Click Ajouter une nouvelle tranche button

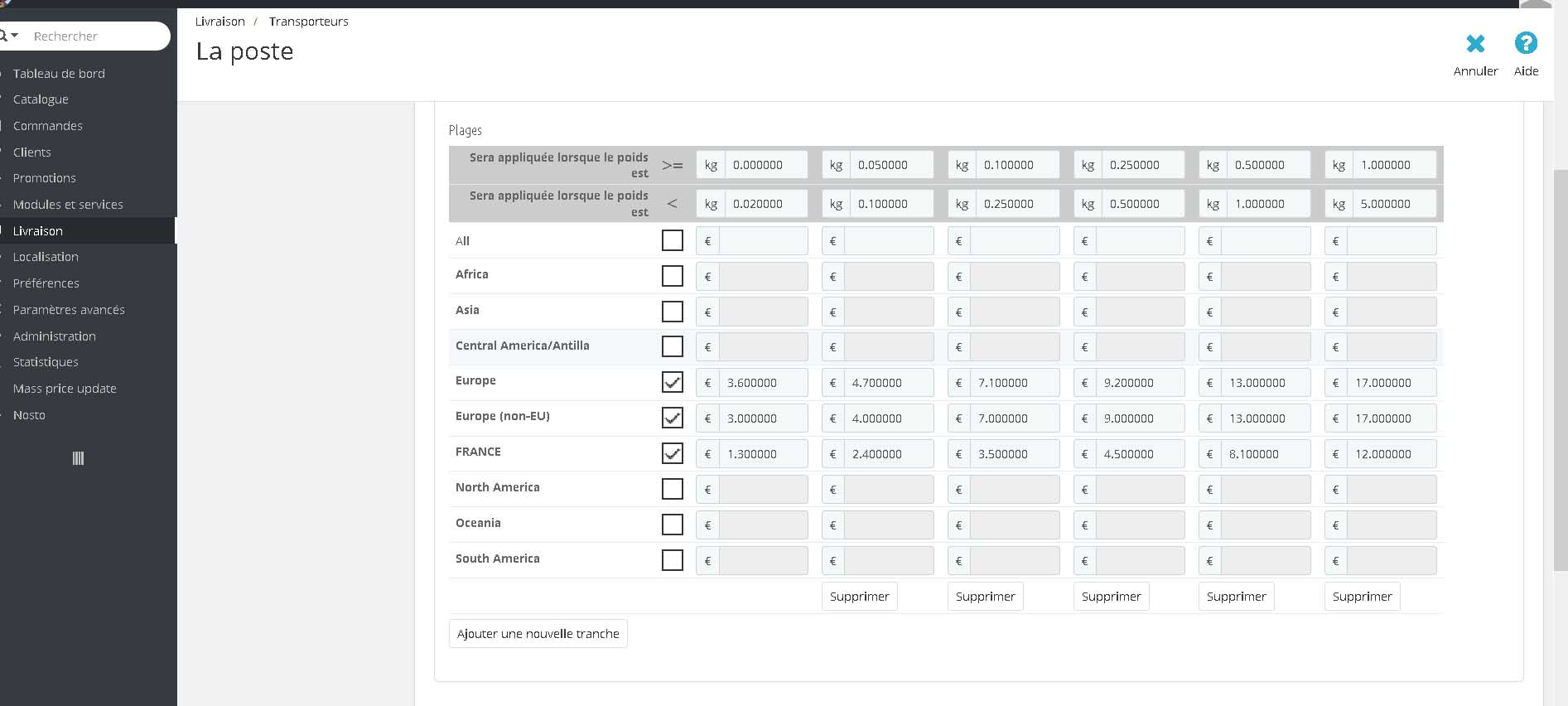coord(538,633)
